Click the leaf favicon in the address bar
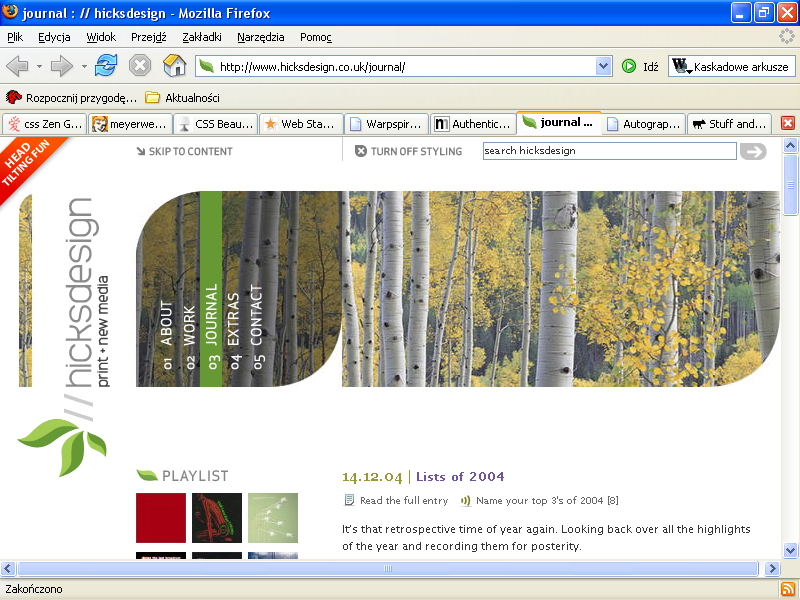Image resolution: width=800 pixels, height=600 pixels. coord(207,66)
